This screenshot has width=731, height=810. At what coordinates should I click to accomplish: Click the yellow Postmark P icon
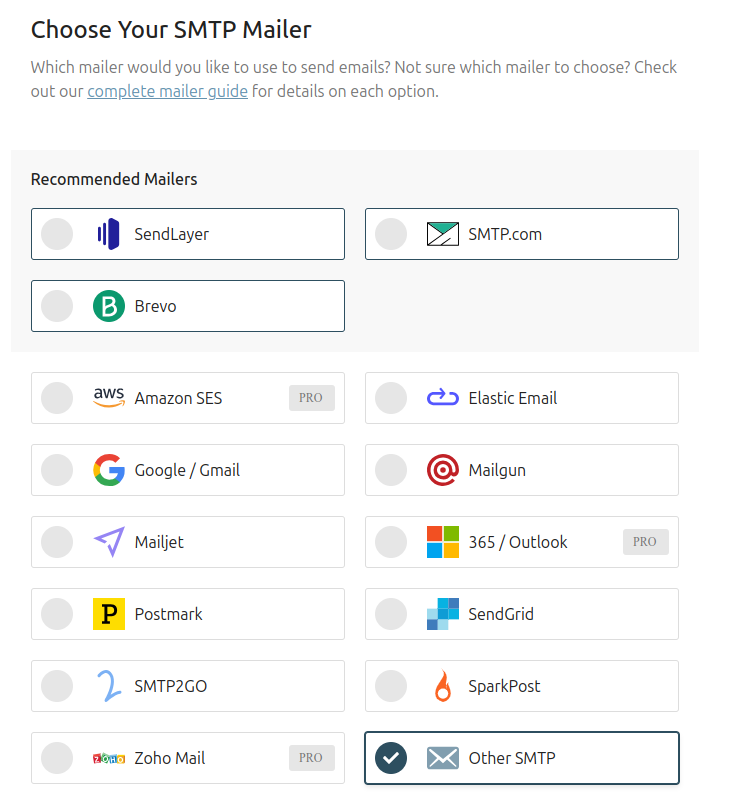pos(109,614)
